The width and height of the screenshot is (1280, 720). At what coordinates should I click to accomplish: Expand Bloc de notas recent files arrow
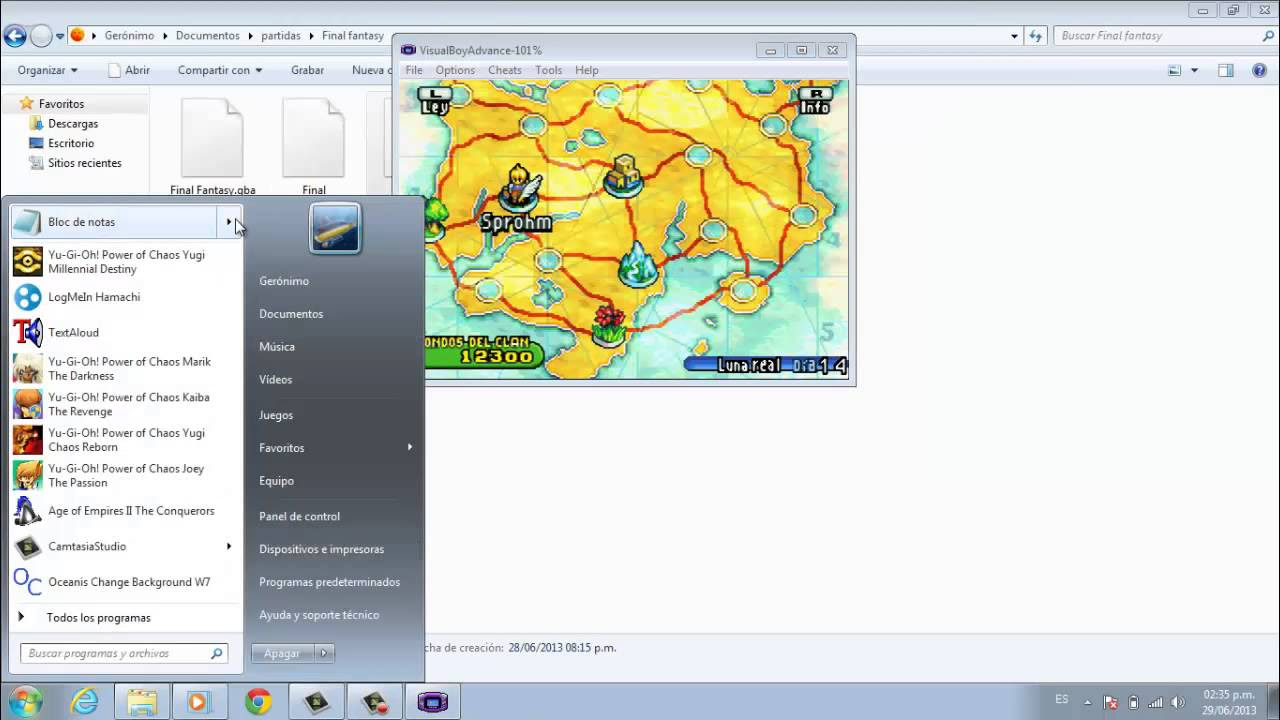[x=229, y=222]
